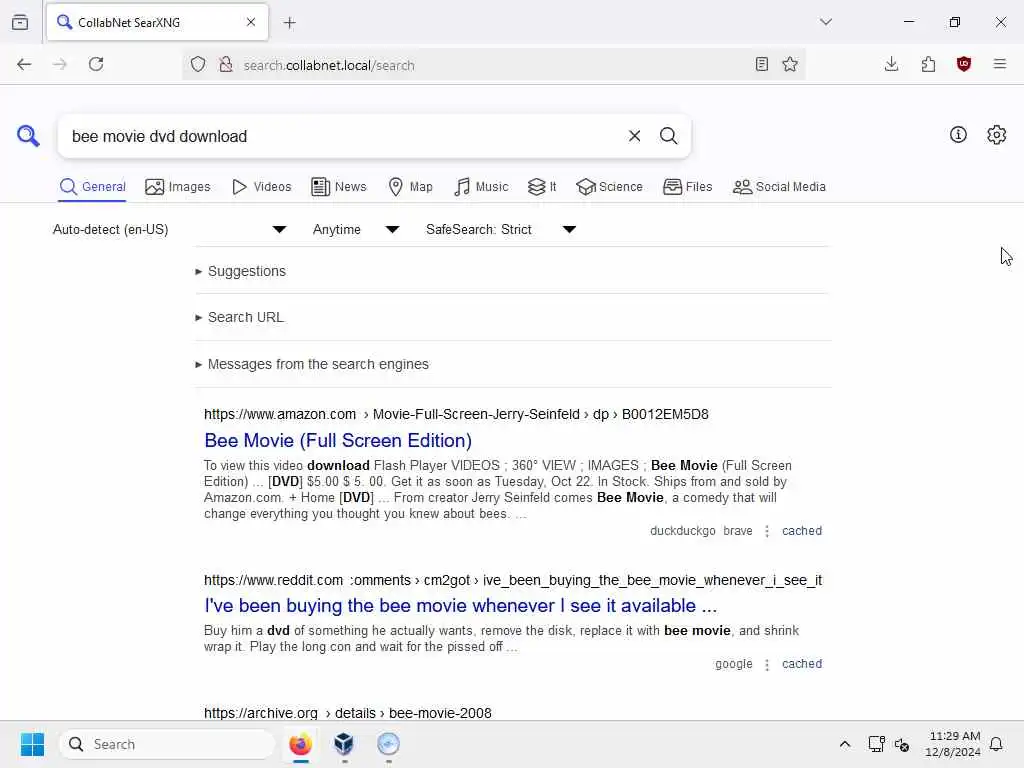Open the About info icon

(x=958, y=135)
